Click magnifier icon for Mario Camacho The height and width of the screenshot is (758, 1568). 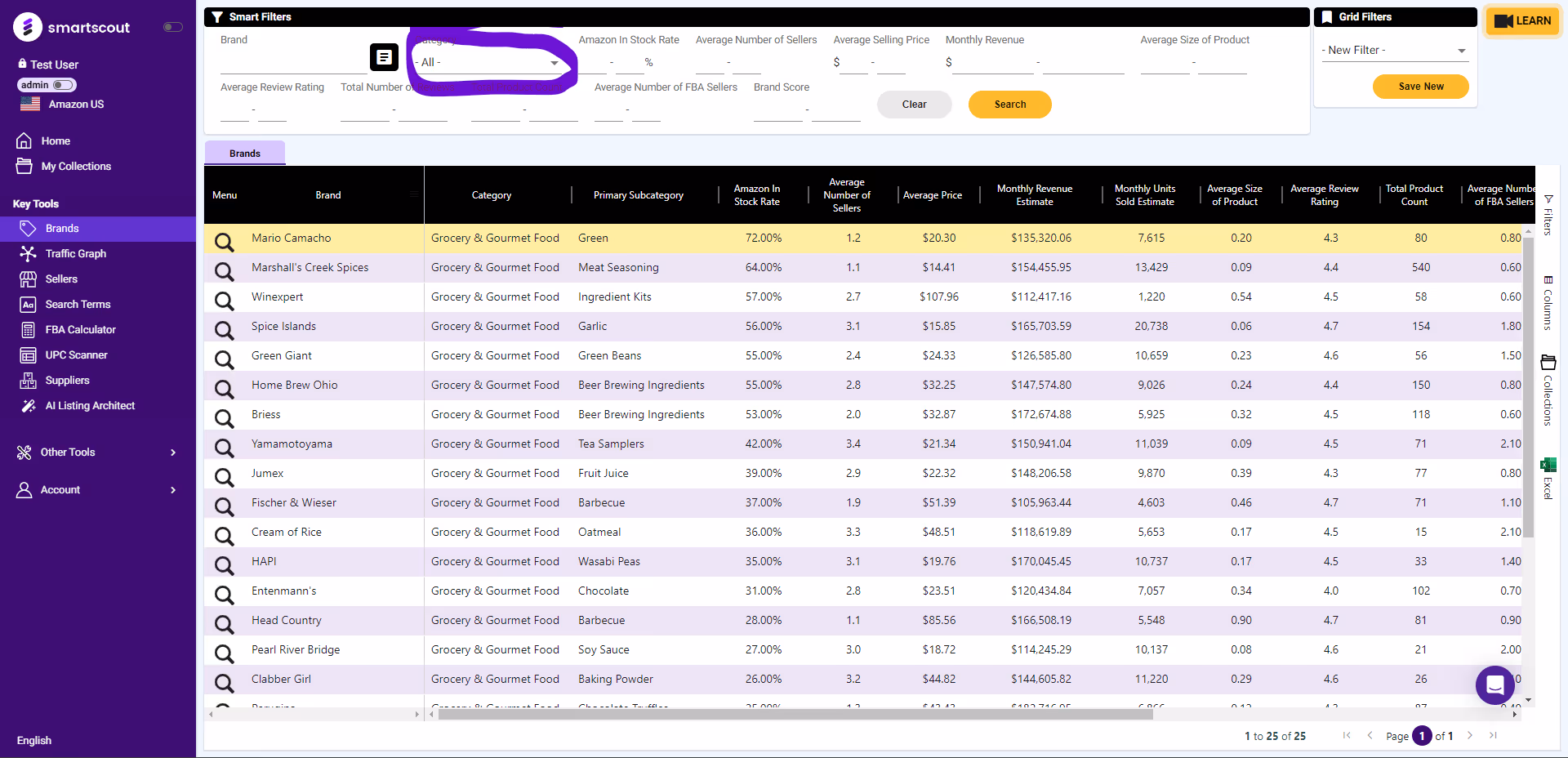[x=224, y=241]
